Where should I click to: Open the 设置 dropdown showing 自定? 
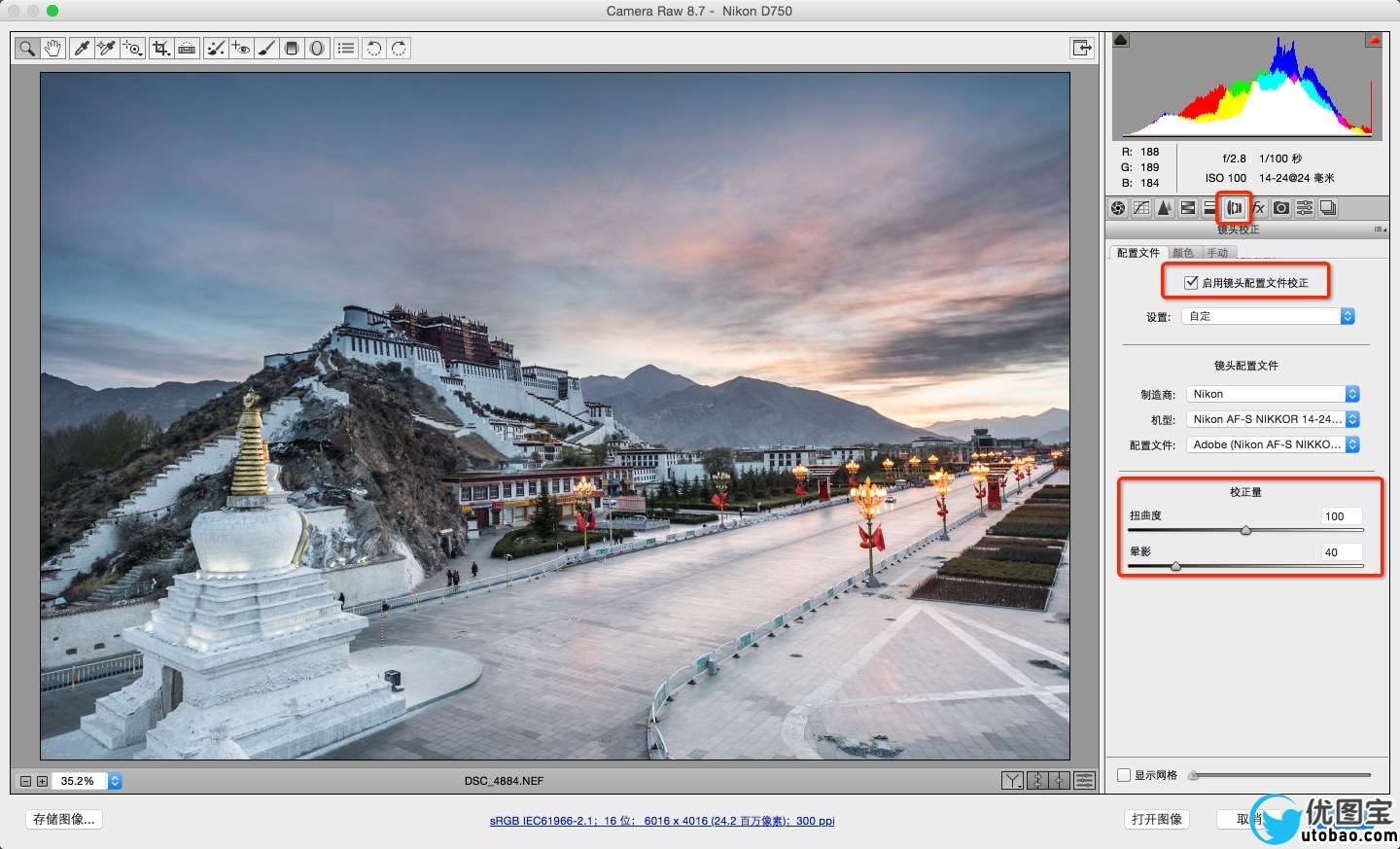(x=1268, y=316)
